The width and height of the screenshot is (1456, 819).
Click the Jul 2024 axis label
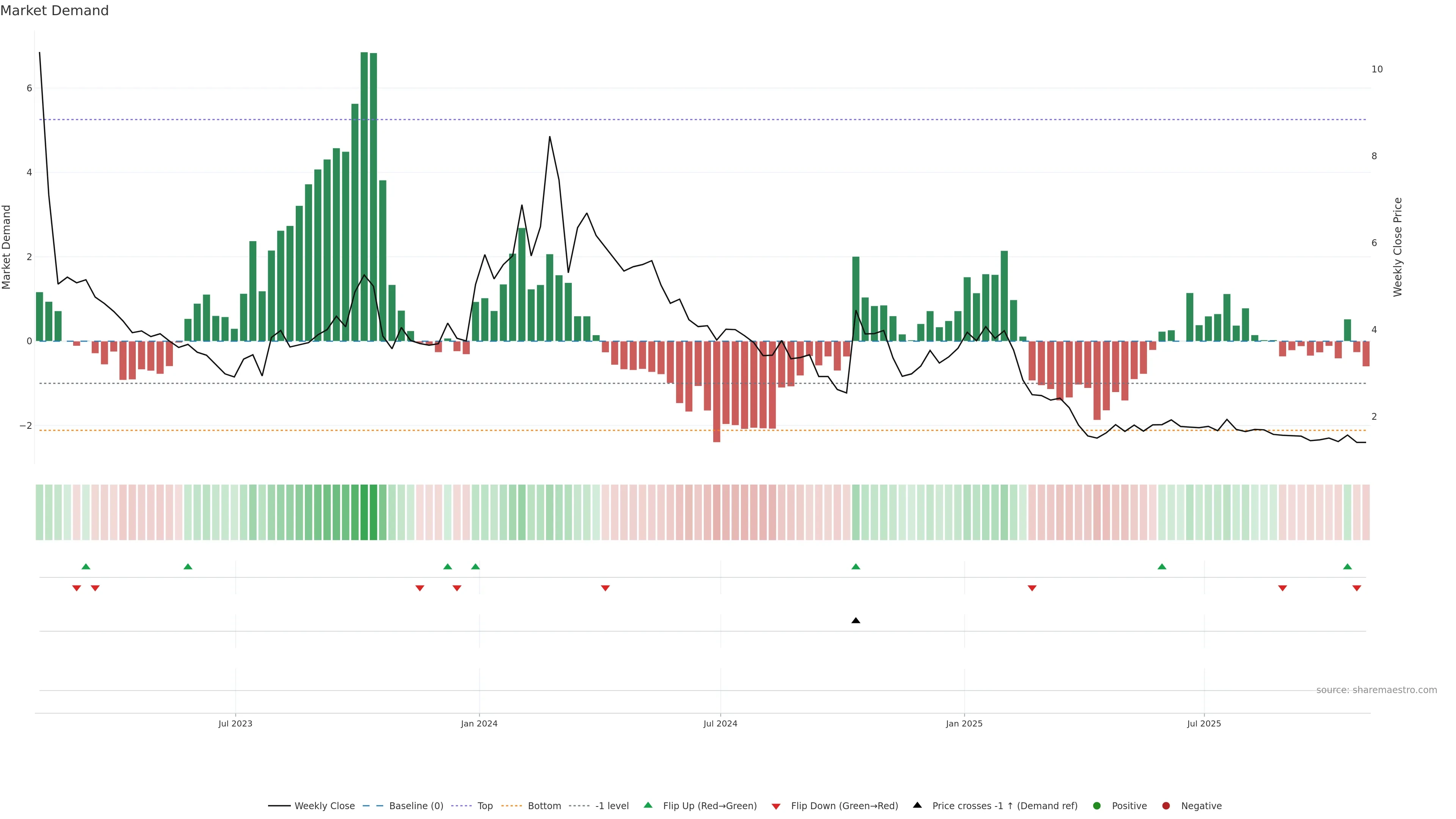720,723
